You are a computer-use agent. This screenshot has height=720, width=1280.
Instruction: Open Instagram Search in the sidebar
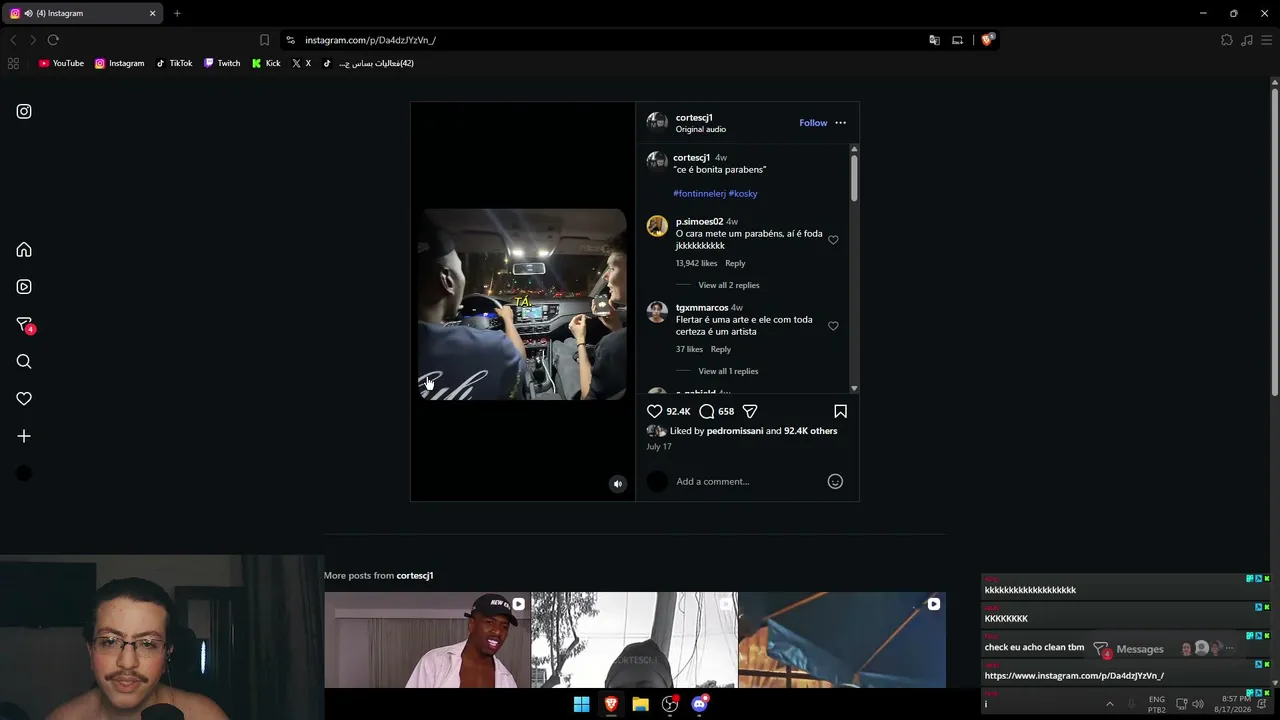point(24,362)
